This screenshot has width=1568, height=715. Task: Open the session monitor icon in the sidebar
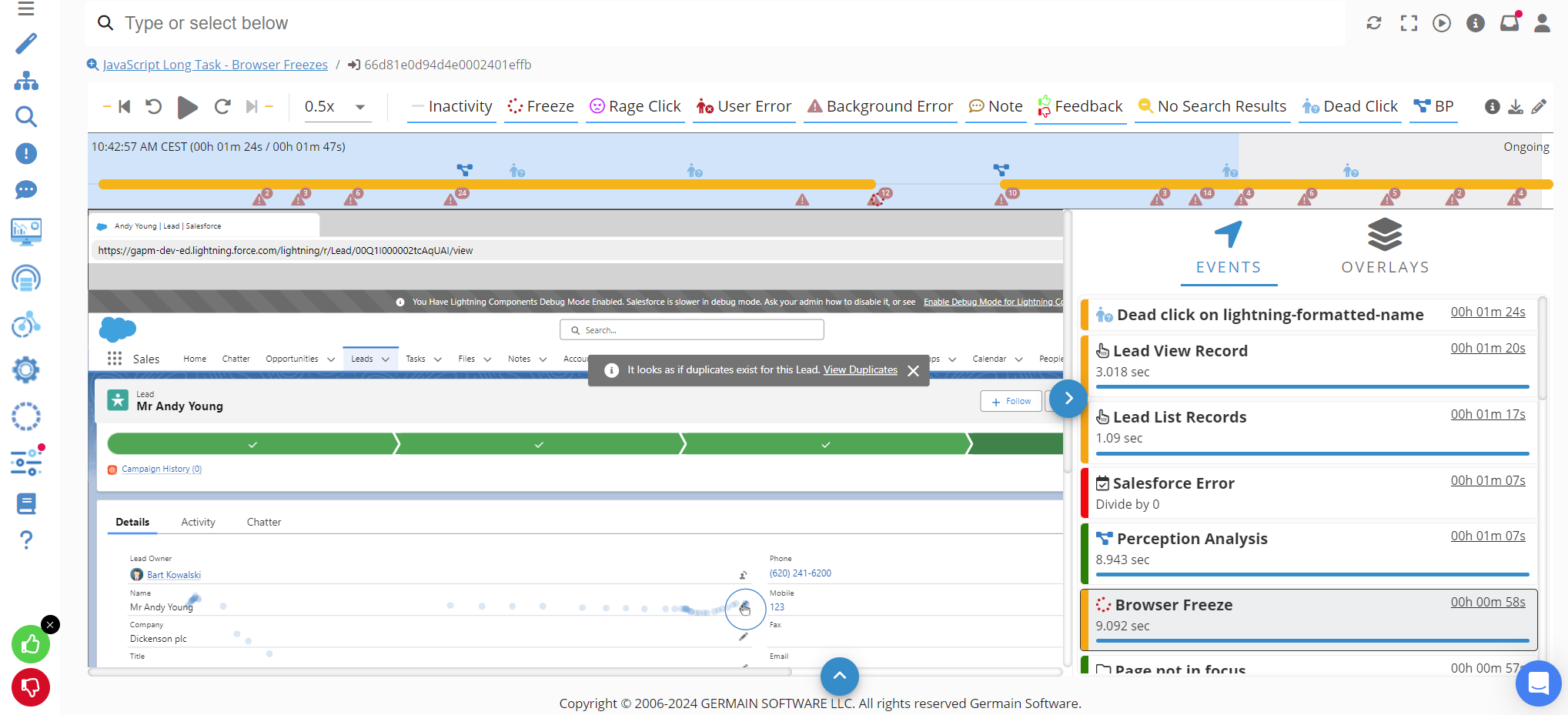coord(25,232)
